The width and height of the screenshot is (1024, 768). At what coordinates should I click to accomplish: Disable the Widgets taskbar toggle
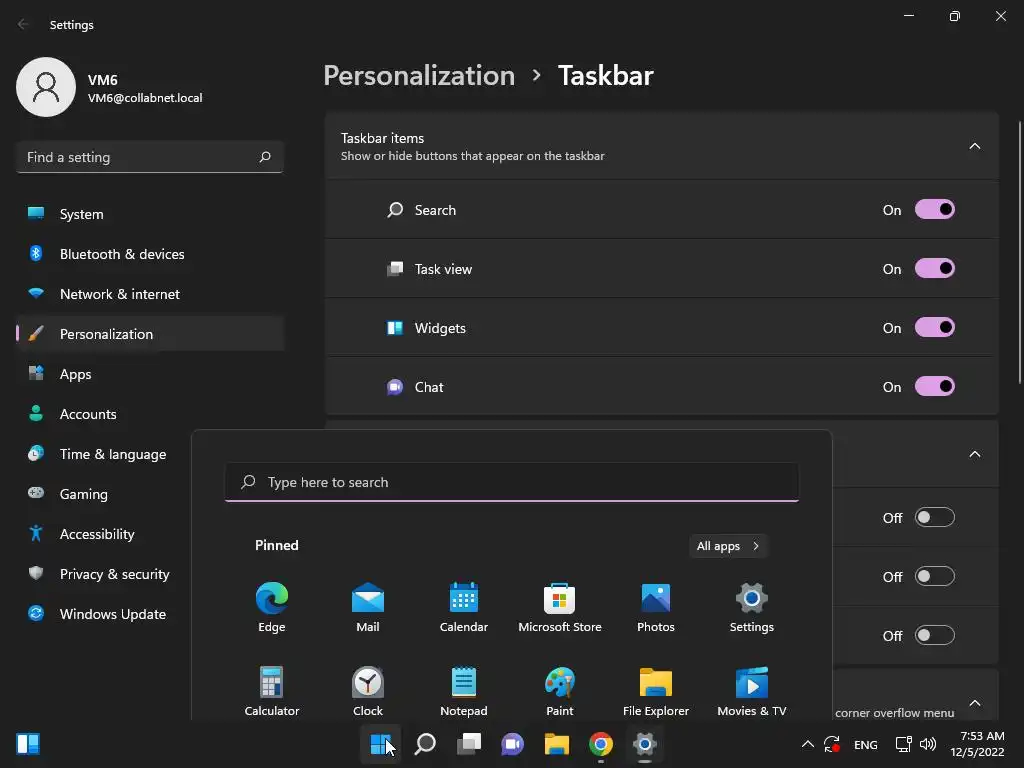(935, 327)
